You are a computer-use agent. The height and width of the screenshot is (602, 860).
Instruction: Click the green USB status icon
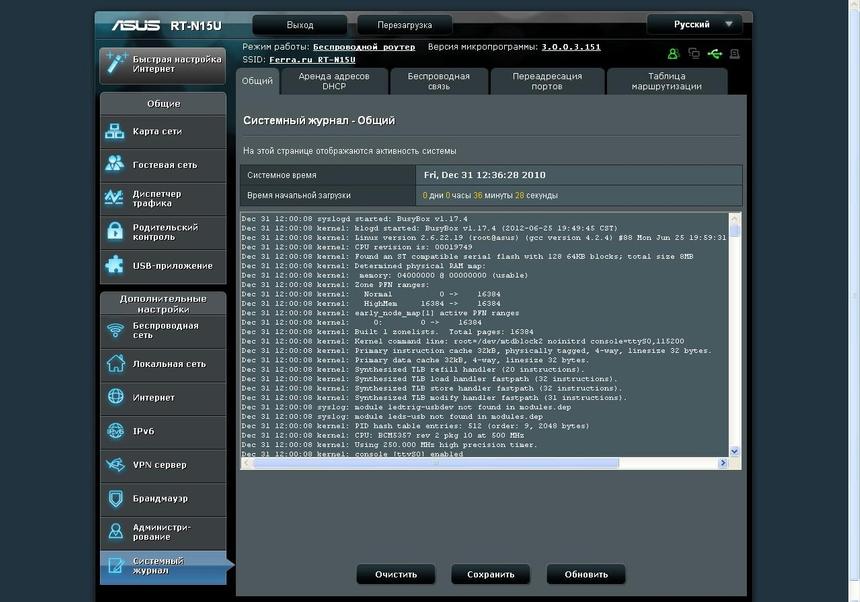[x=714, y=53]
